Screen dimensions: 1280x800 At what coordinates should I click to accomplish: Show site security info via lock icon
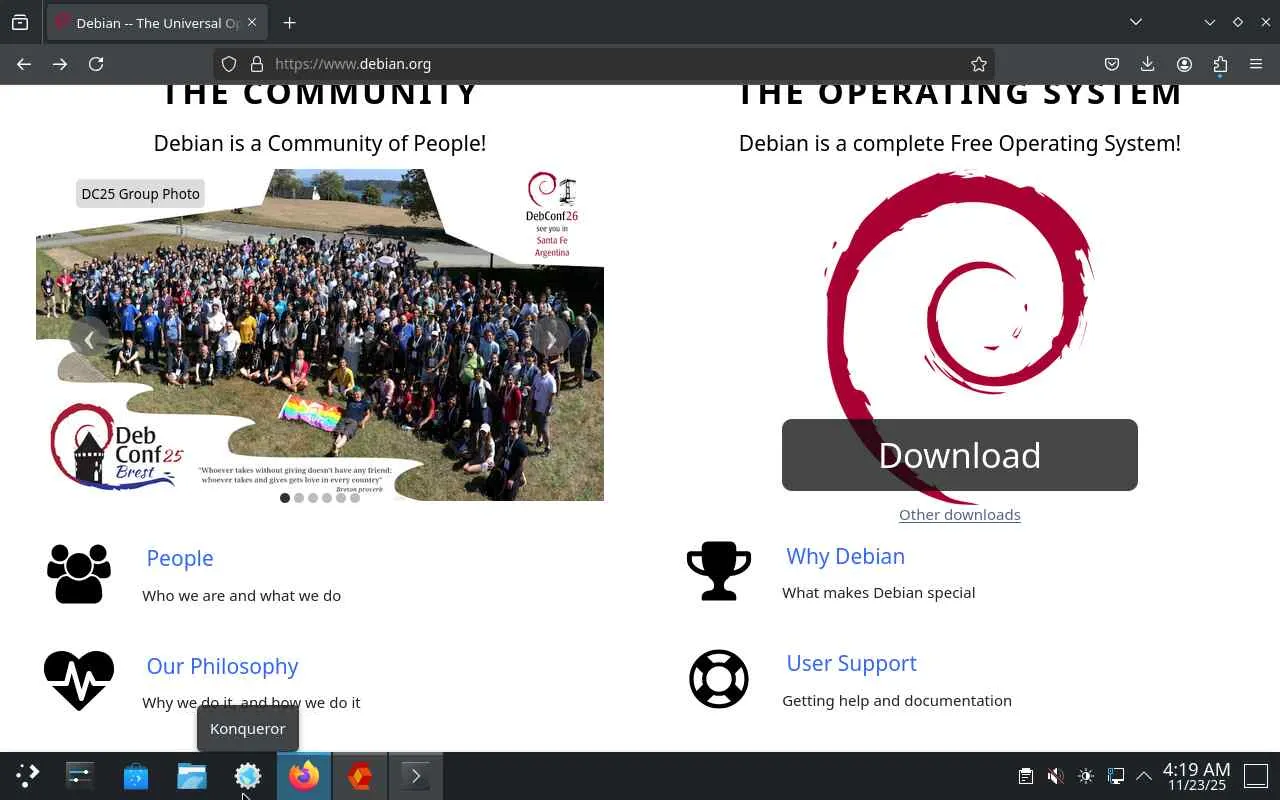[x=257, y=64]
